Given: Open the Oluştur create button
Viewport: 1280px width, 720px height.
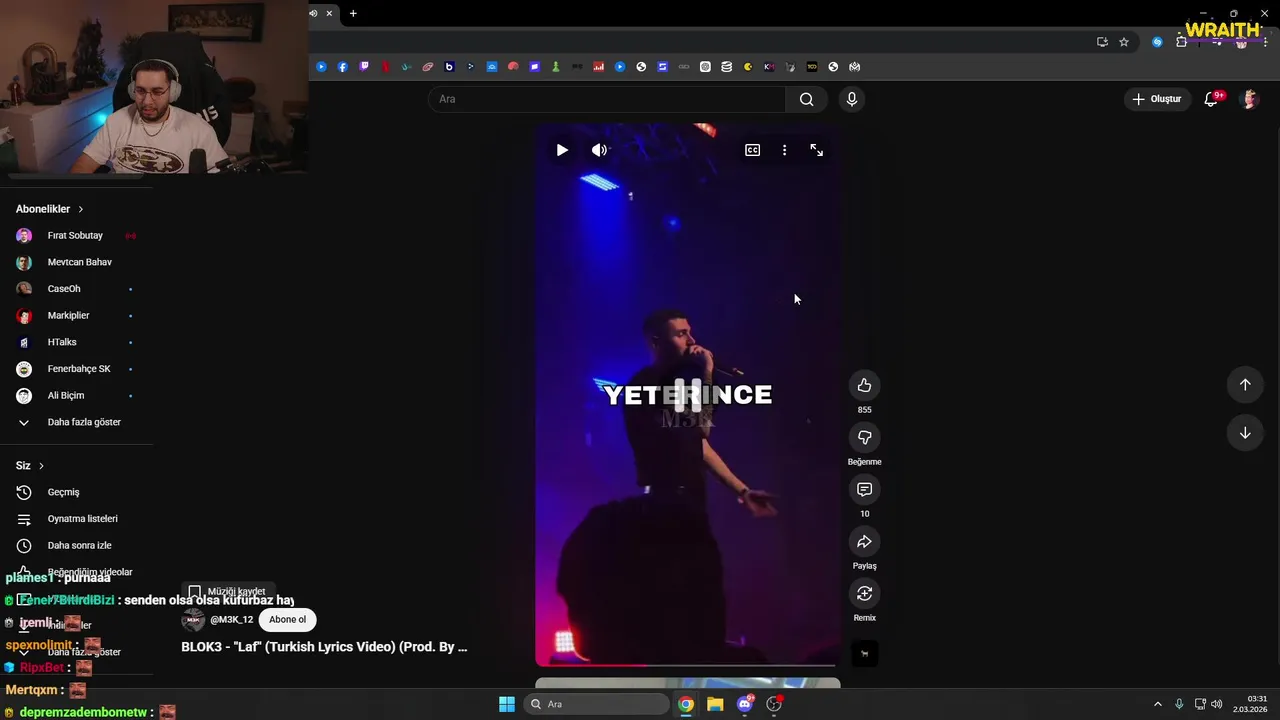Looking at the screenshot, I should click(x=1157, y=99).
